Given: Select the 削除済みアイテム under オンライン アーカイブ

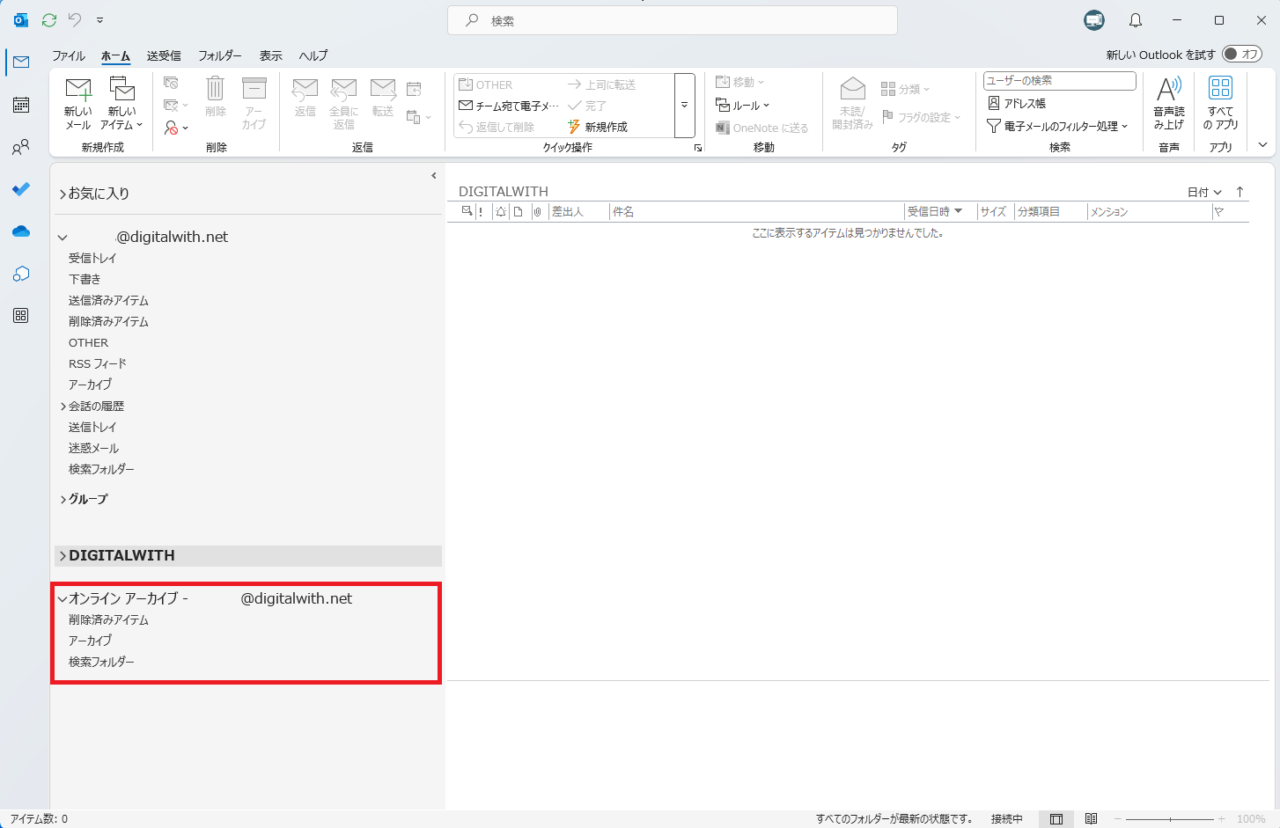Looking at the screenshot, I should click(x=109, y=619).
